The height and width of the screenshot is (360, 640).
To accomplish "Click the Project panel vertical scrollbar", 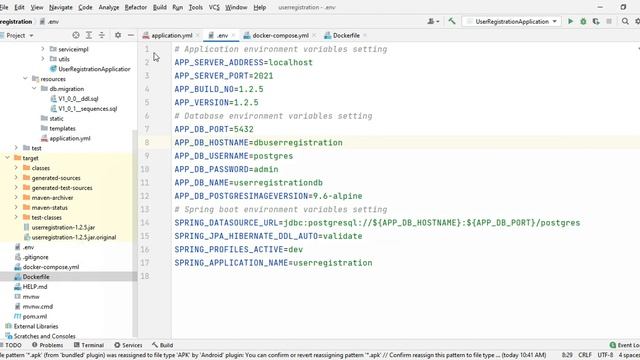I will click(135, 233).
